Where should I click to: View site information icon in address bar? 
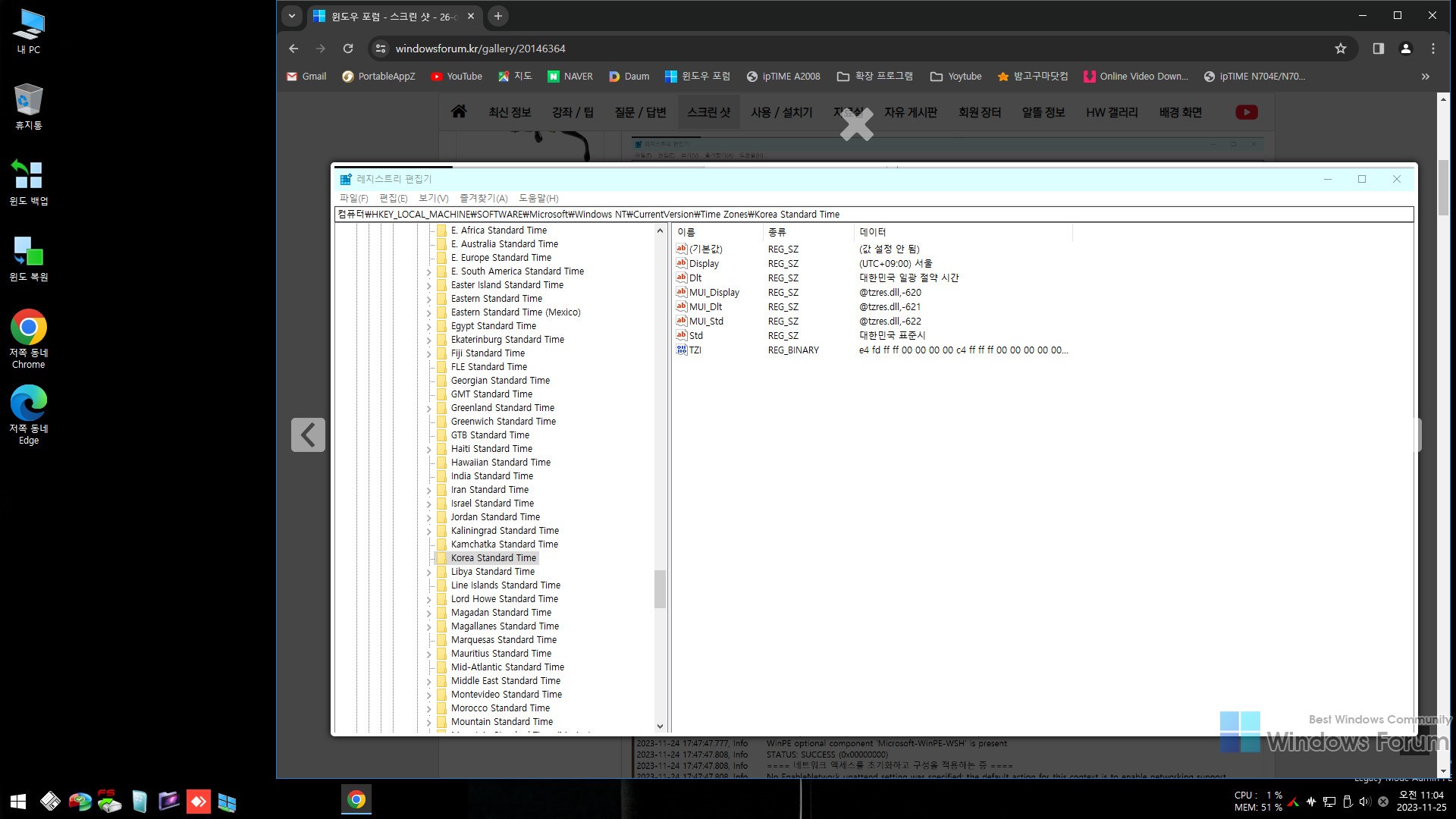tap(381, 49)
